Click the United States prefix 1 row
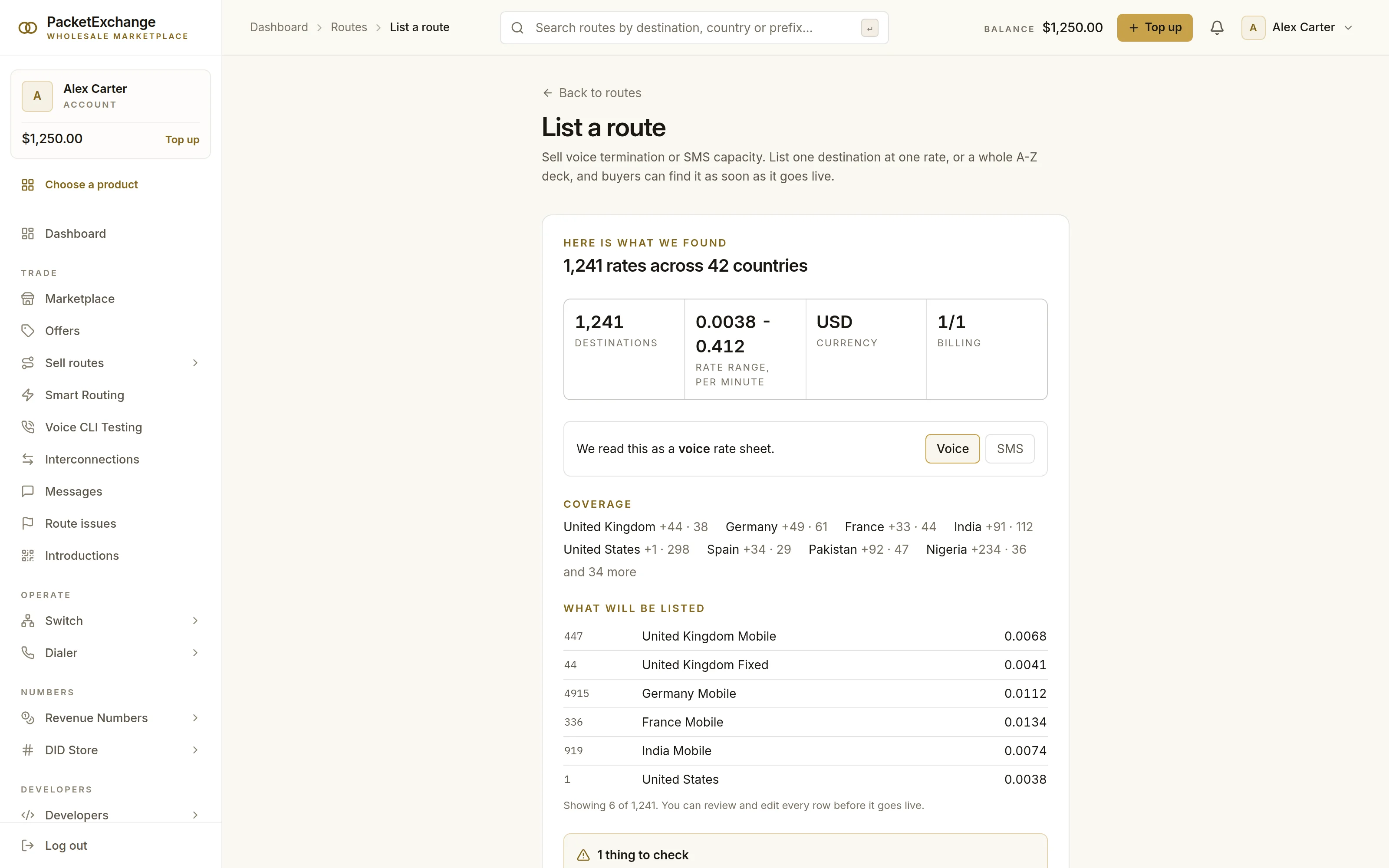Screen dimensions: 1389x868 [805, 779]
